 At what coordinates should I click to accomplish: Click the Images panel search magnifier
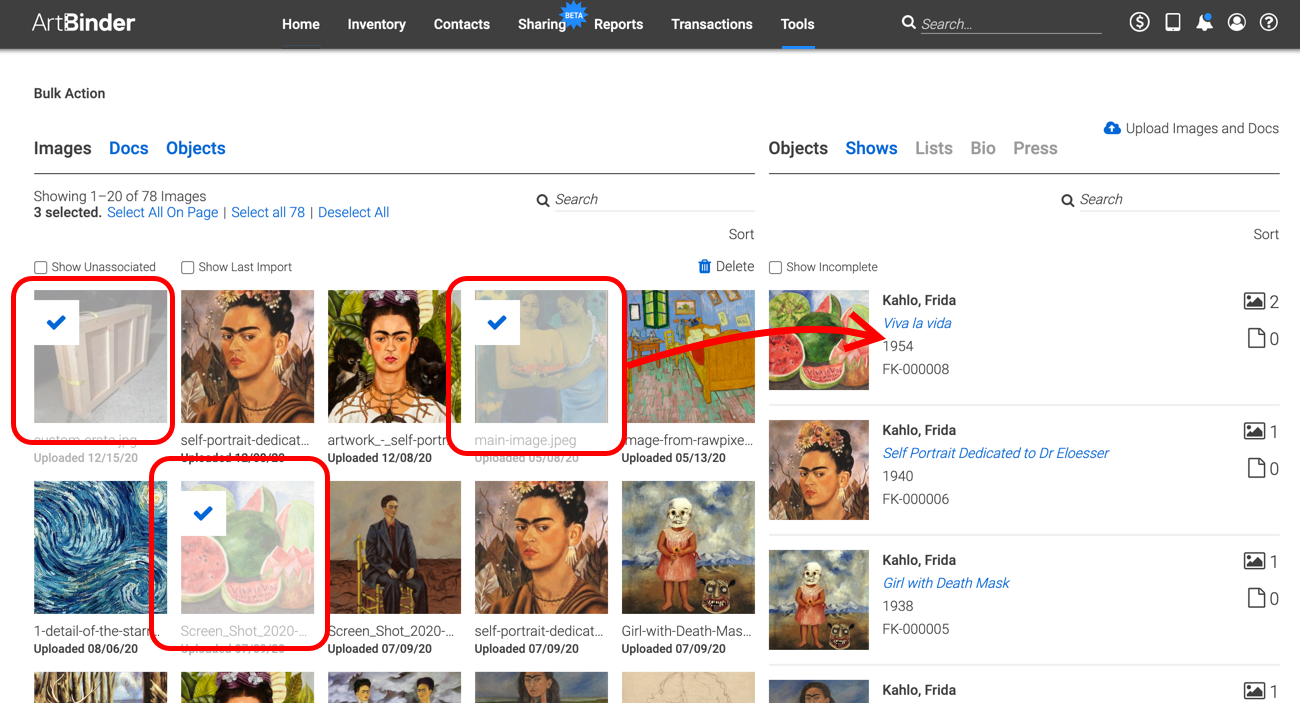pyautogui.click(x=543, y=200)
